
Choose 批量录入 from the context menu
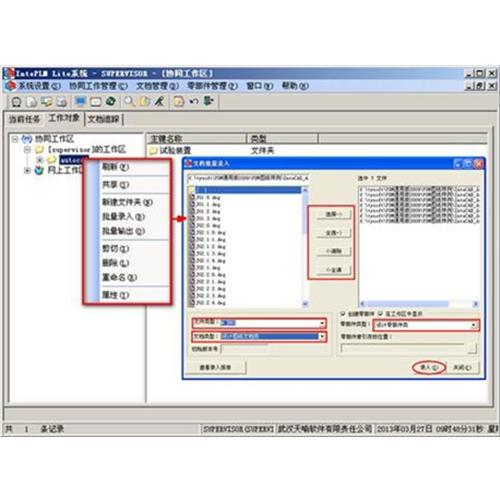[x=123, y=217]
